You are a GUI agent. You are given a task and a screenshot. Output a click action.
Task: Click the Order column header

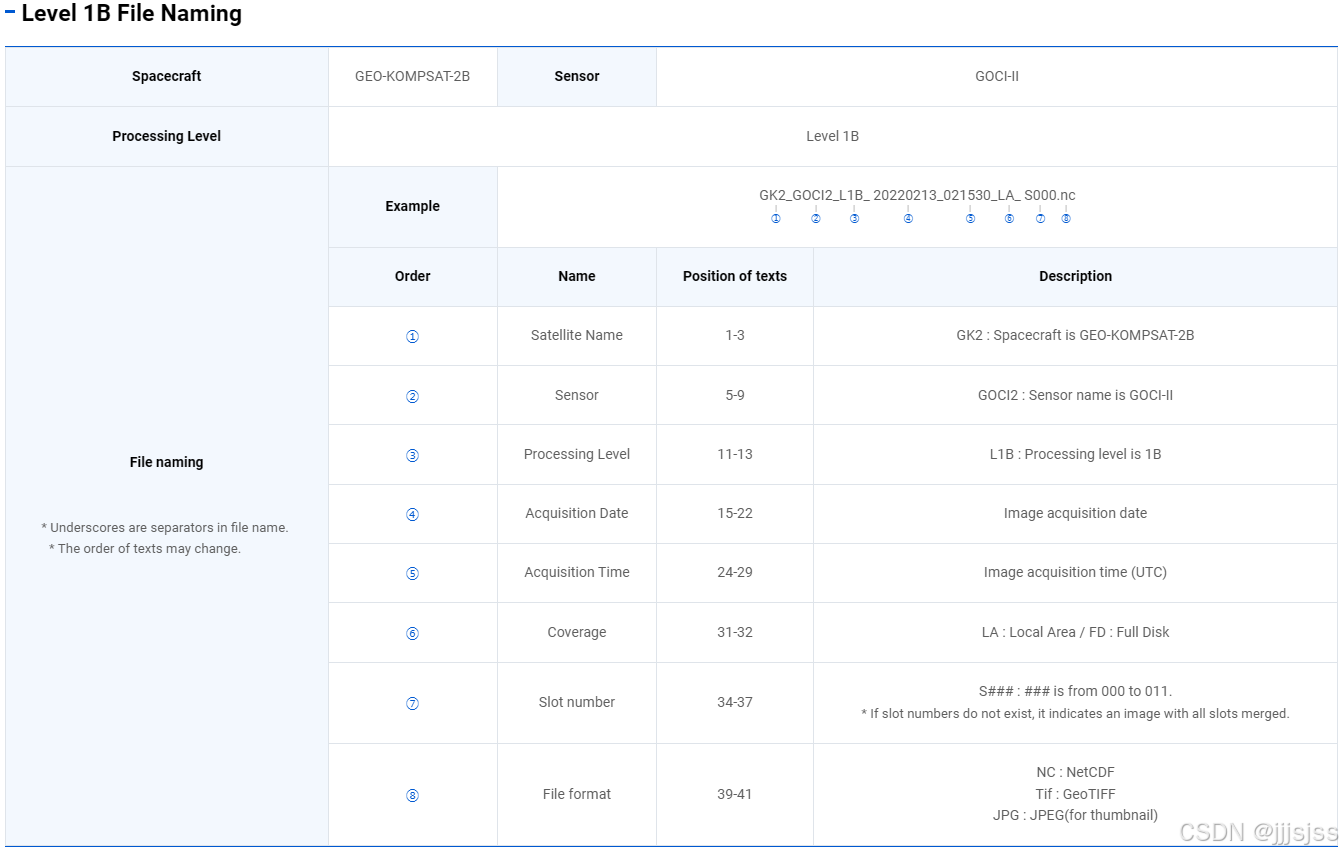point(413,276)
